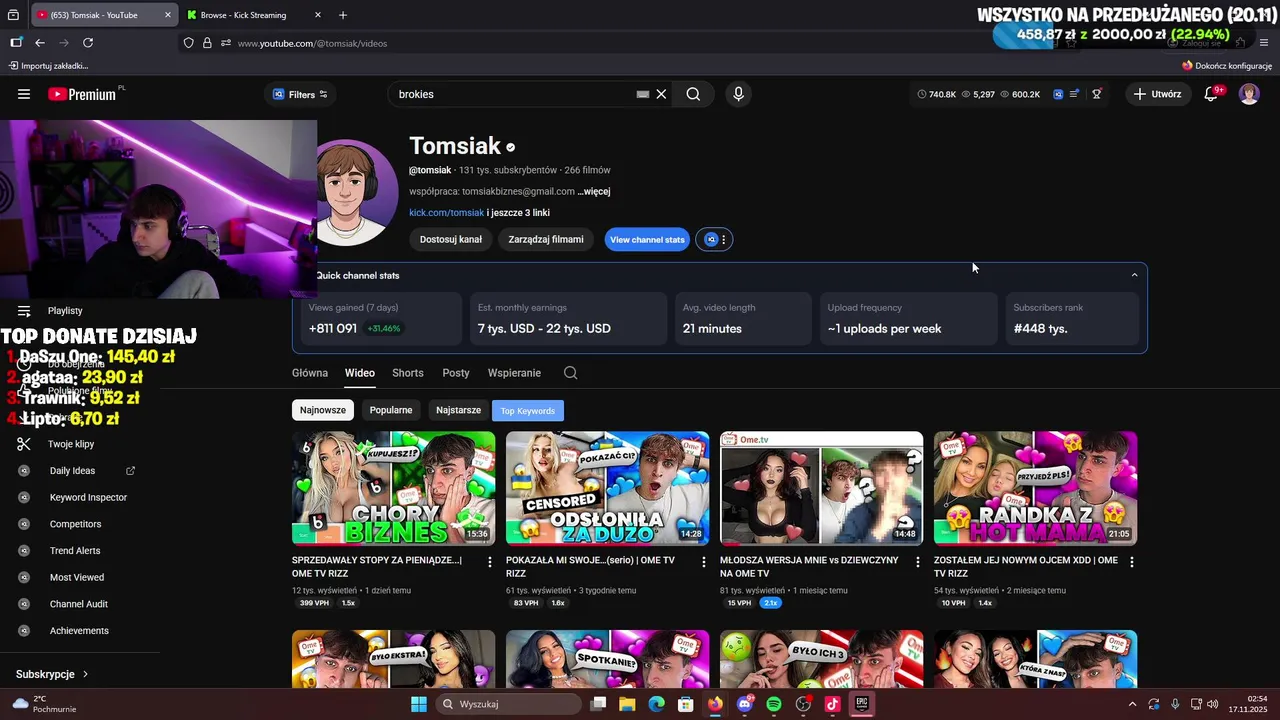
Task: Open the ODSŁONIŁA ZA DUŻO video thumbnail
Action: (607, 488)
